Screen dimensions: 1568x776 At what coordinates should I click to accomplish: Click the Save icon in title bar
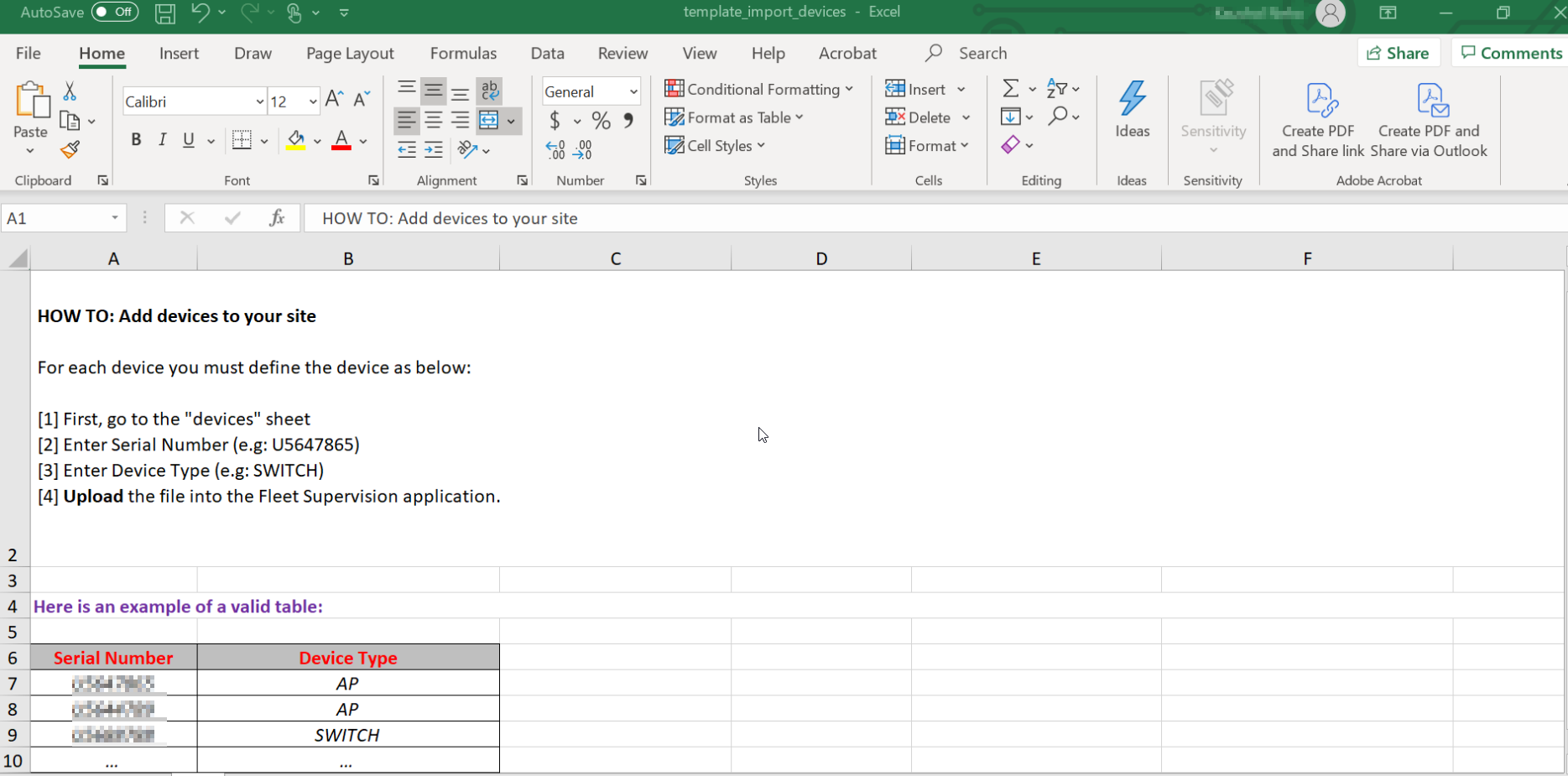coord(165,13)
